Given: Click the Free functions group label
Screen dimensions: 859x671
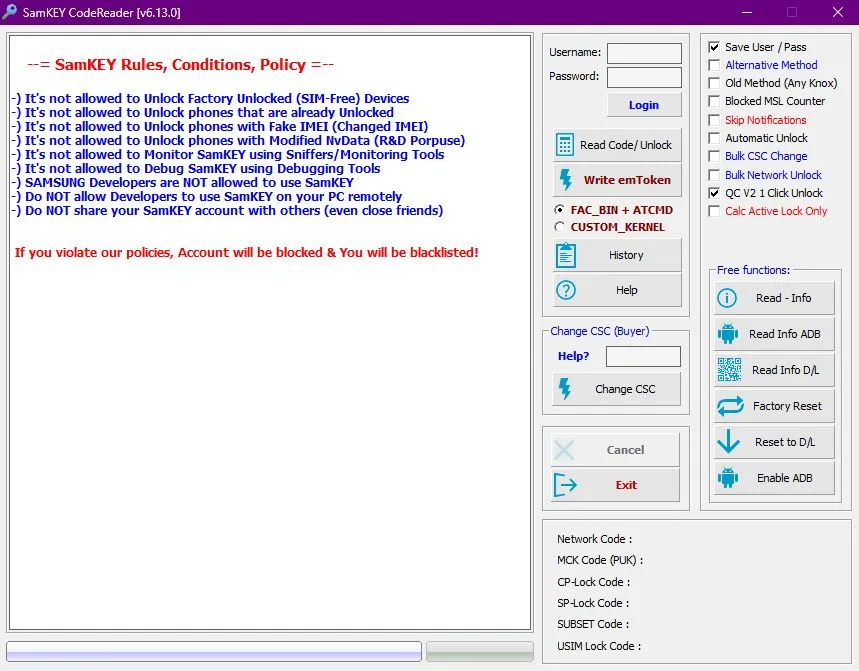Looking at the screenshot, I should pos(753,270).
